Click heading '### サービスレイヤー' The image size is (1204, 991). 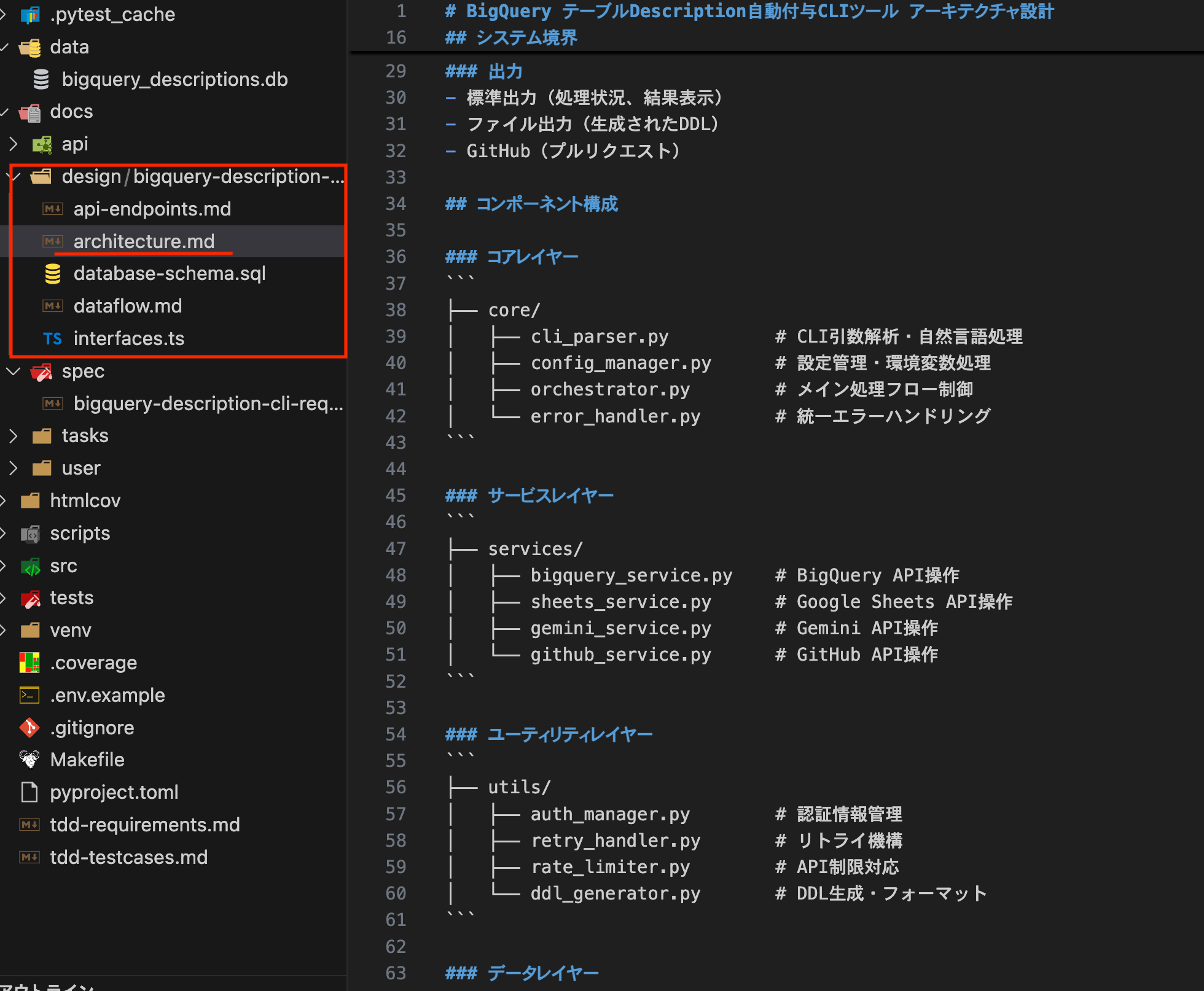(530, 495)
